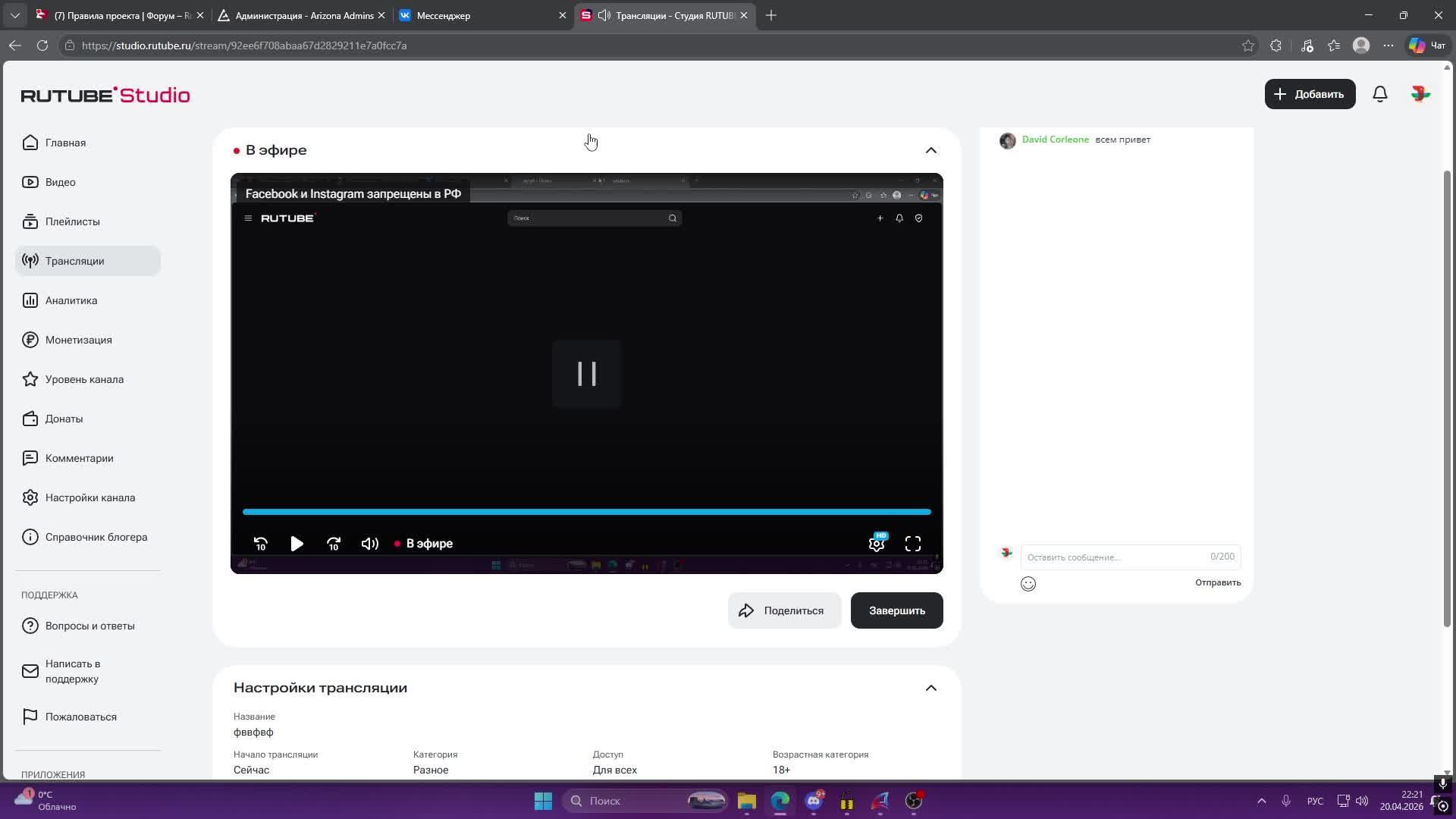
Task: Open the player quality settings gear
Action: point(877,543)
